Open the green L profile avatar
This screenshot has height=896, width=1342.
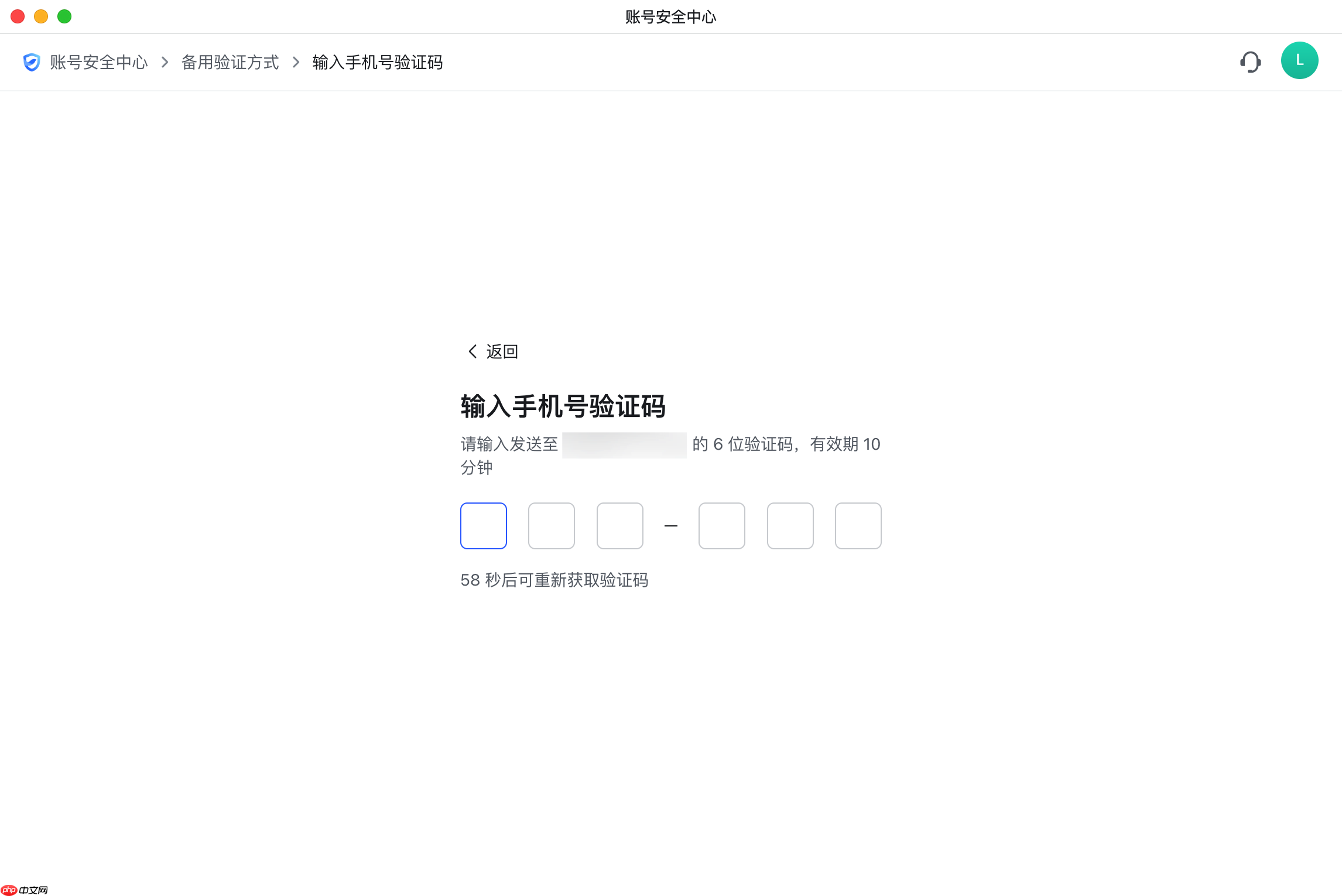click(x=1299, y=60)
